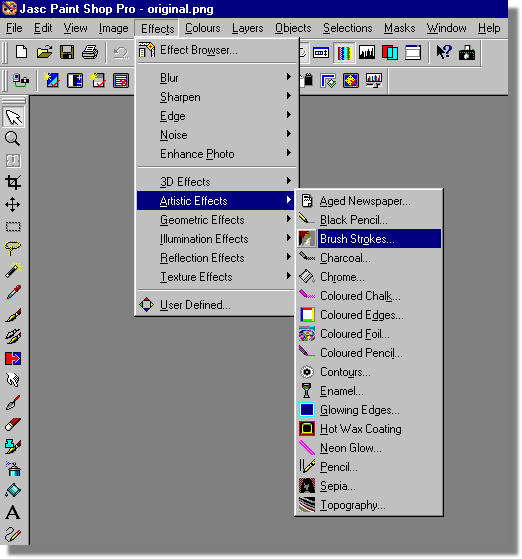Screen dimensions: 522x559
Task: Toggle the colour palette toolbar button
Action: pyautogui.click(x=344, y=53)
